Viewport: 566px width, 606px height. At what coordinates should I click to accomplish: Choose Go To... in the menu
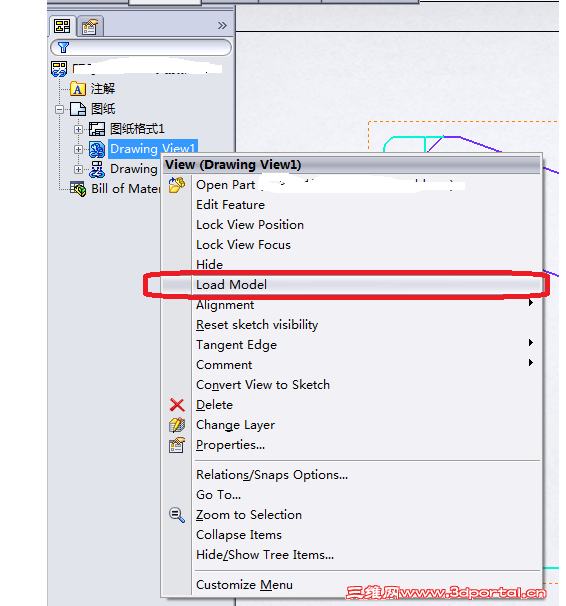coord(219,495)
